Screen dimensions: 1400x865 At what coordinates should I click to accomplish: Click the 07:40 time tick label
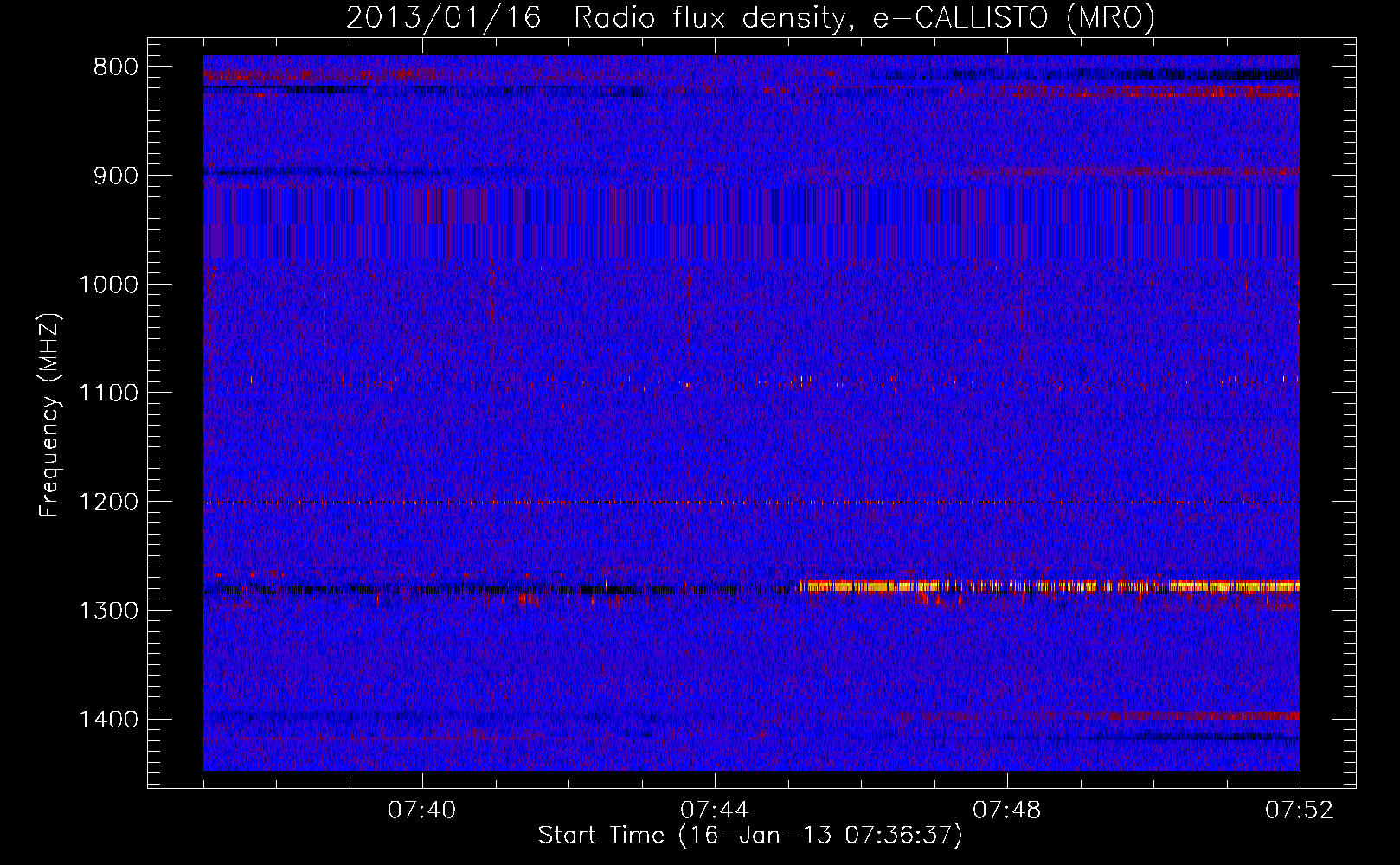[422, 811]
